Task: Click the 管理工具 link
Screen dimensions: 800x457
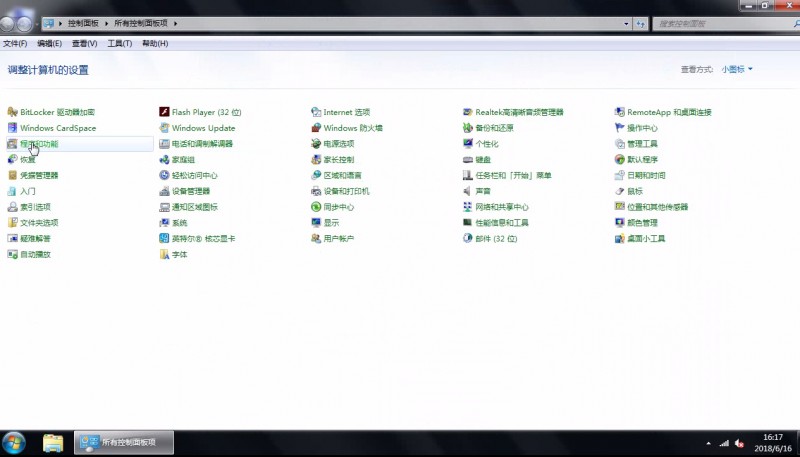Action: [642, 144]
